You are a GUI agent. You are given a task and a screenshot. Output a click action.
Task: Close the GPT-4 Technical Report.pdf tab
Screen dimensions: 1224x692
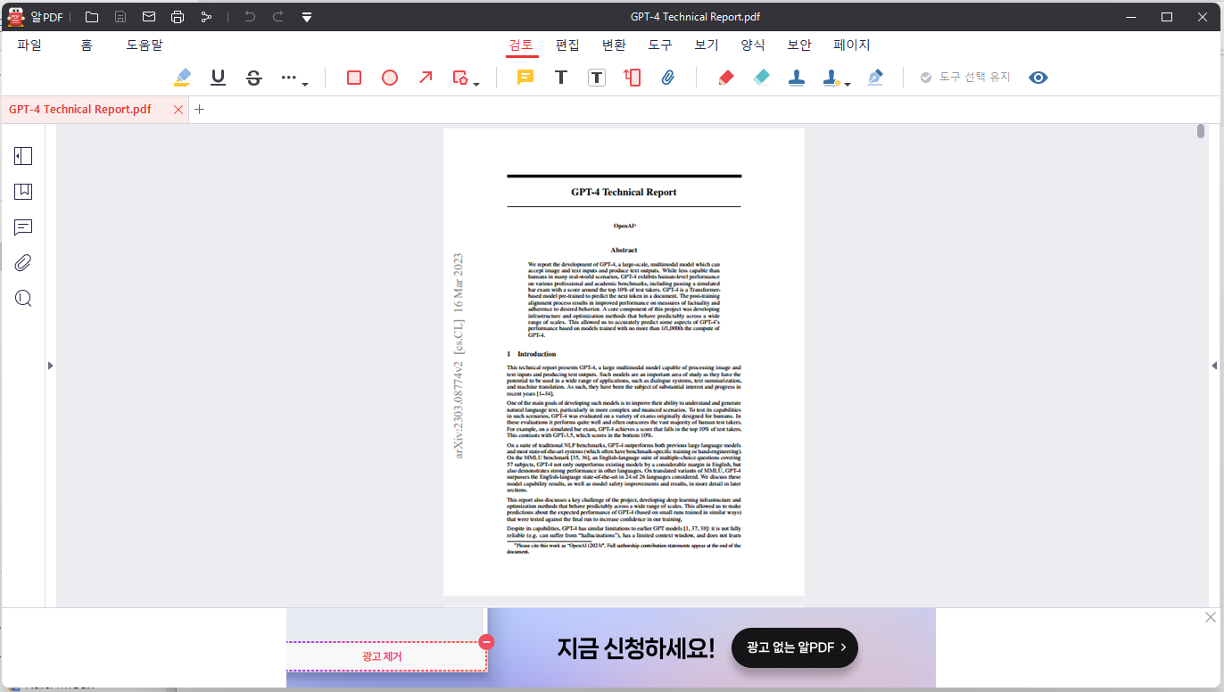[x=179, y=110]
